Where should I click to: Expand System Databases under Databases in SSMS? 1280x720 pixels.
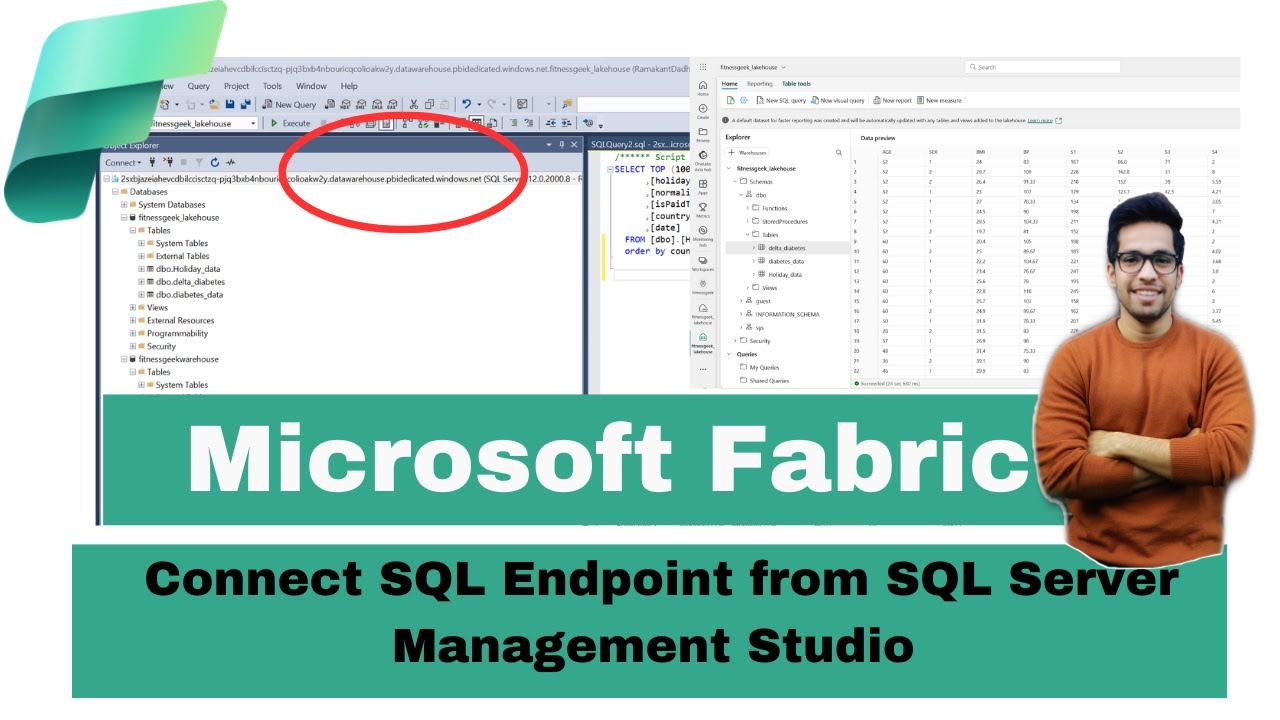click(x=125, y=204)
